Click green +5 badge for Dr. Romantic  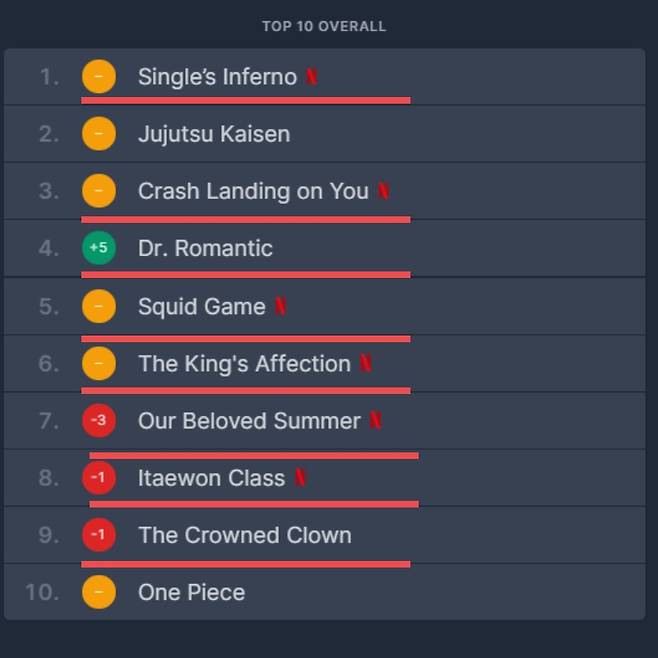pos(99,248)
